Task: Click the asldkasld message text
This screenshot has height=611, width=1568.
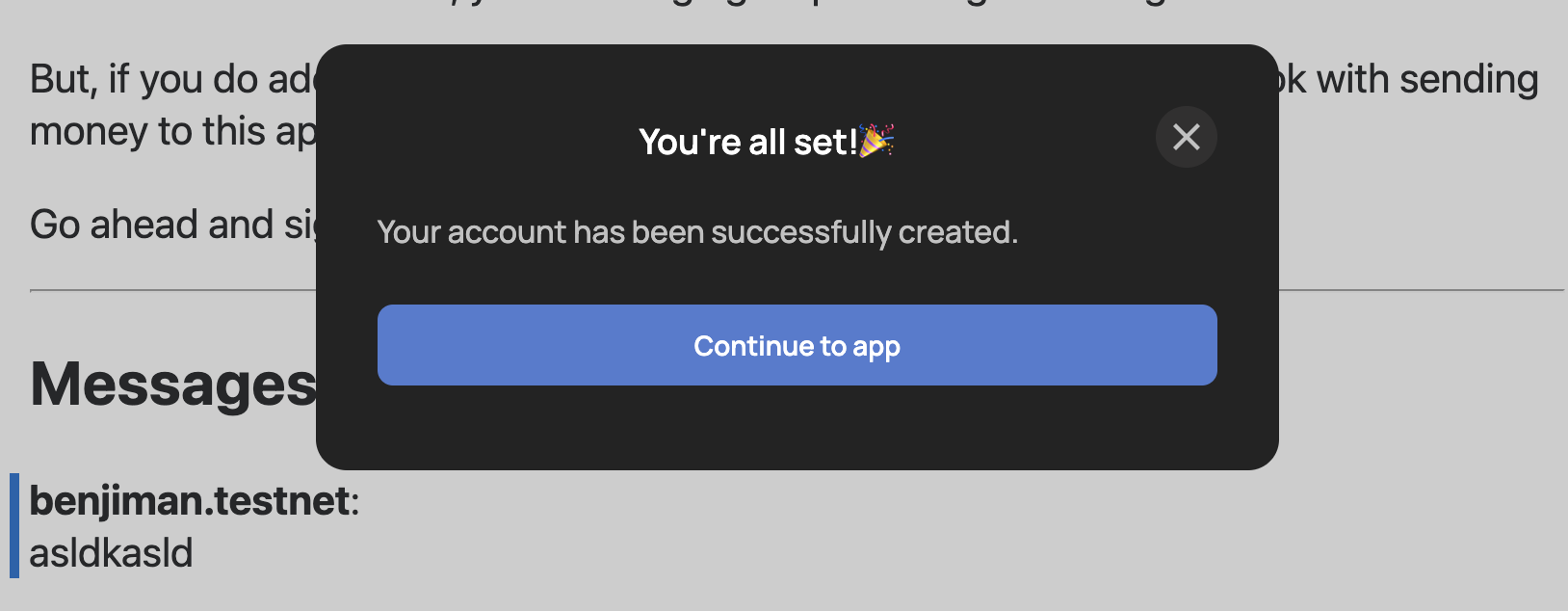Action: tap(112, 553)
